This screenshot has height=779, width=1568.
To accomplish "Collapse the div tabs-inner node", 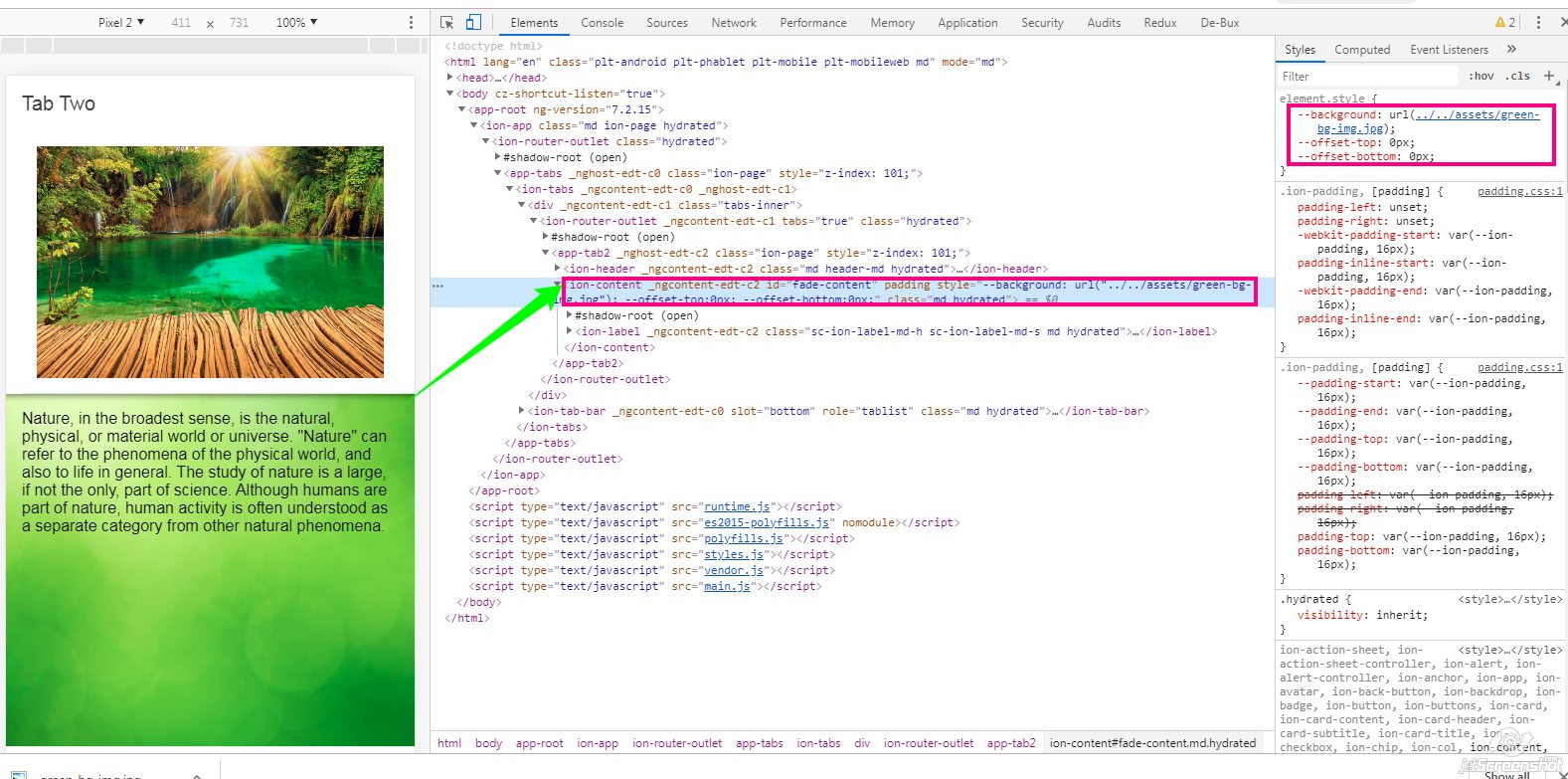I will [x=522, y=205].
